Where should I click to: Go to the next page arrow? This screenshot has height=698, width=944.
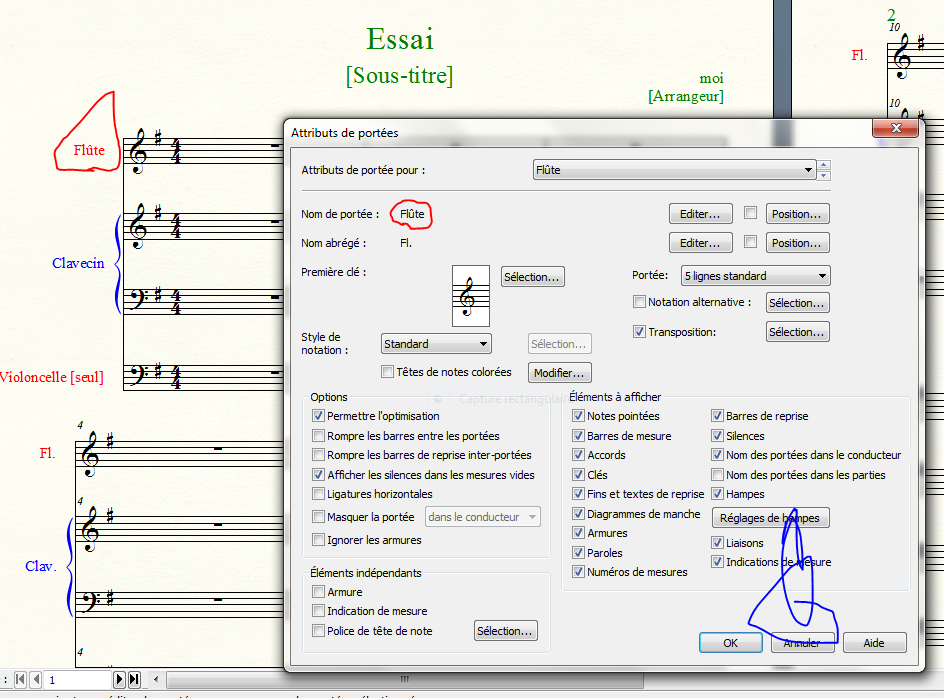(x=120, y=680)
